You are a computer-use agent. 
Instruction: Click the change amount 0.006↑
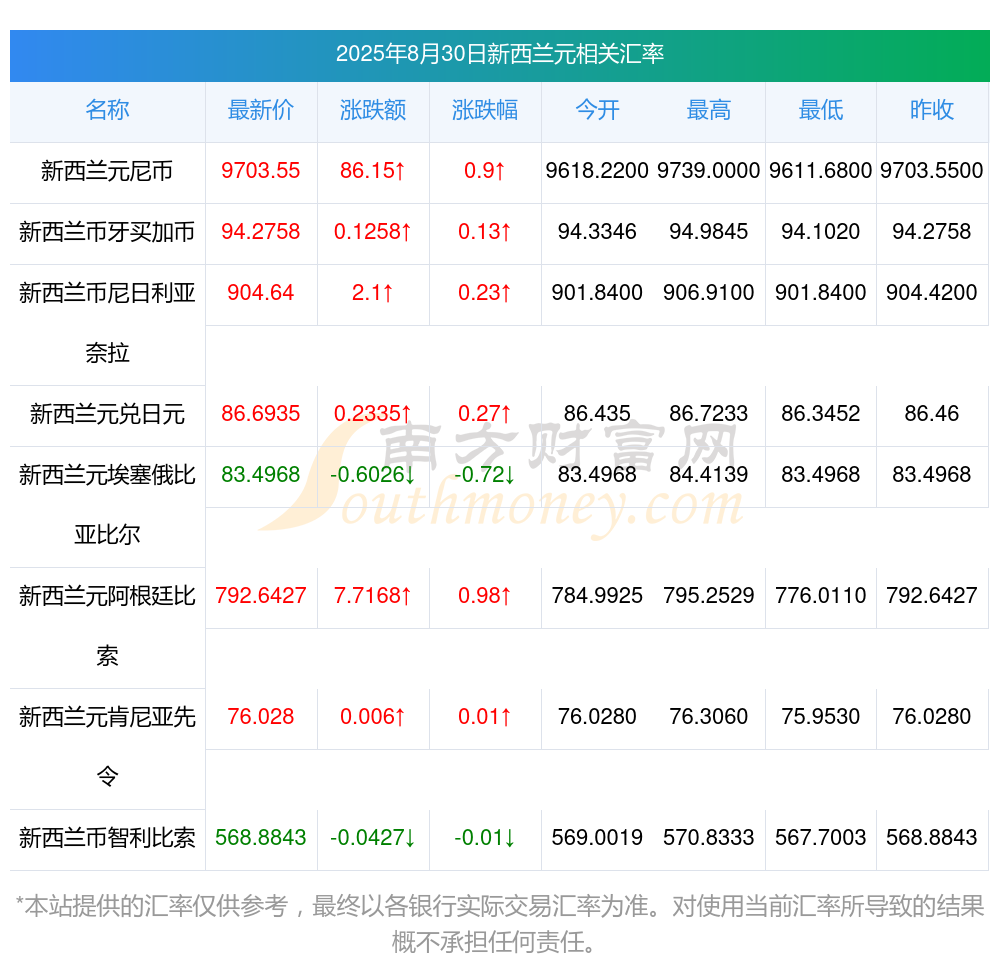(x=372, y=717)
